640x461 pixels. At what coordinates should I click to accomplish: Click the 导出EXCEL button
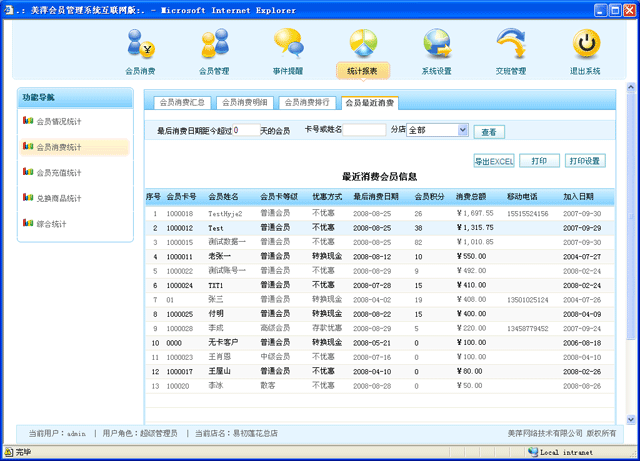(494, 161)
